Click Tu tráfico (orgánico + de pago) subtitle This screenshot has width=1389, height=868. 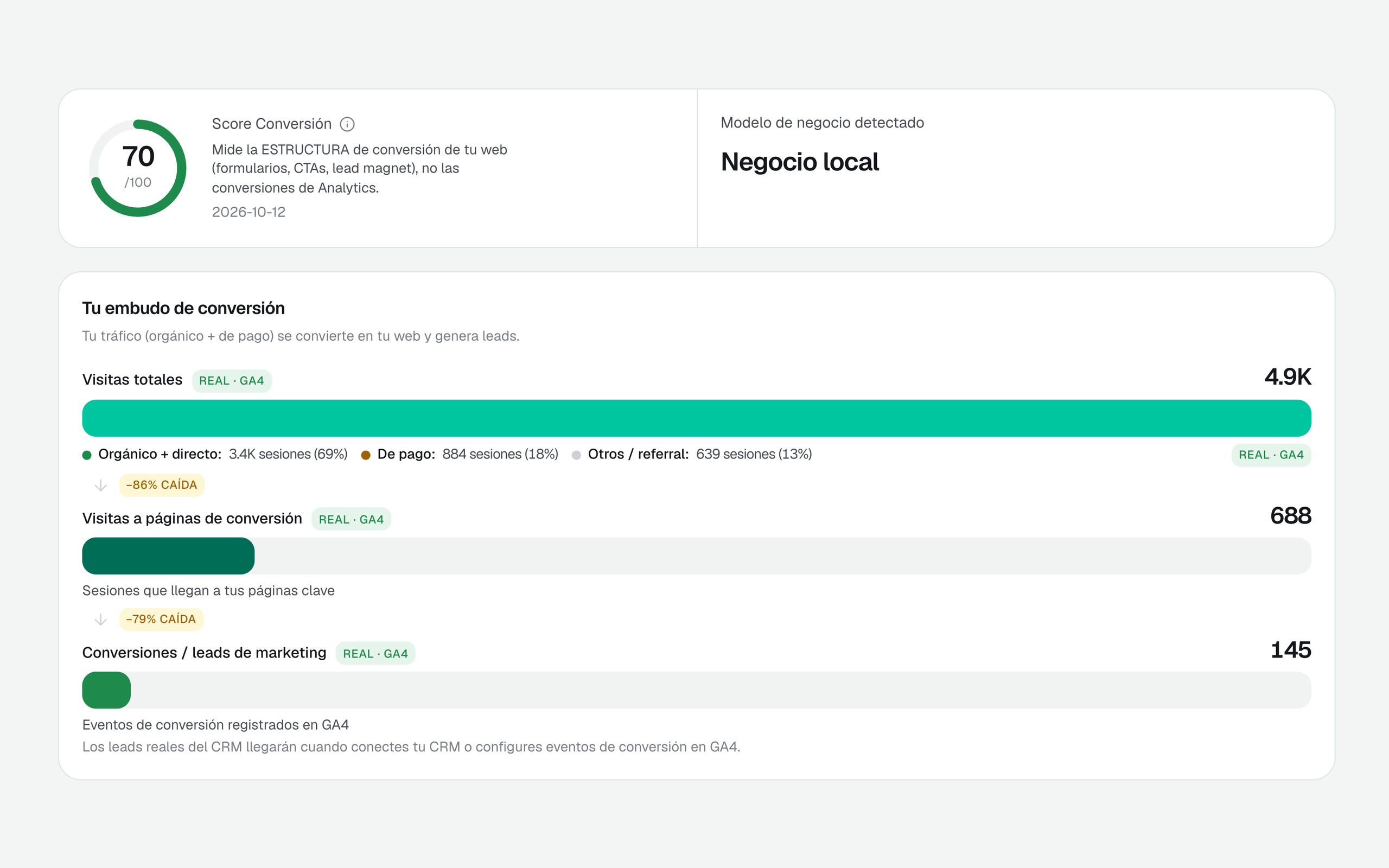click(301, 336)
